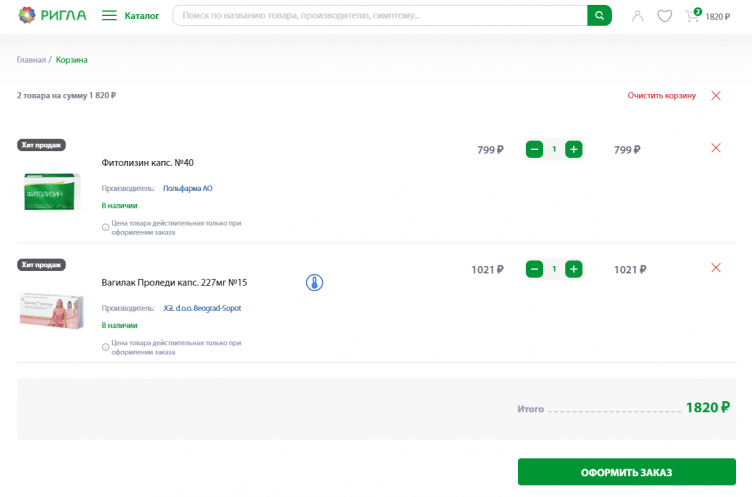Open the shopping cart icon in header
752x497 pixels.
[692, 16]
